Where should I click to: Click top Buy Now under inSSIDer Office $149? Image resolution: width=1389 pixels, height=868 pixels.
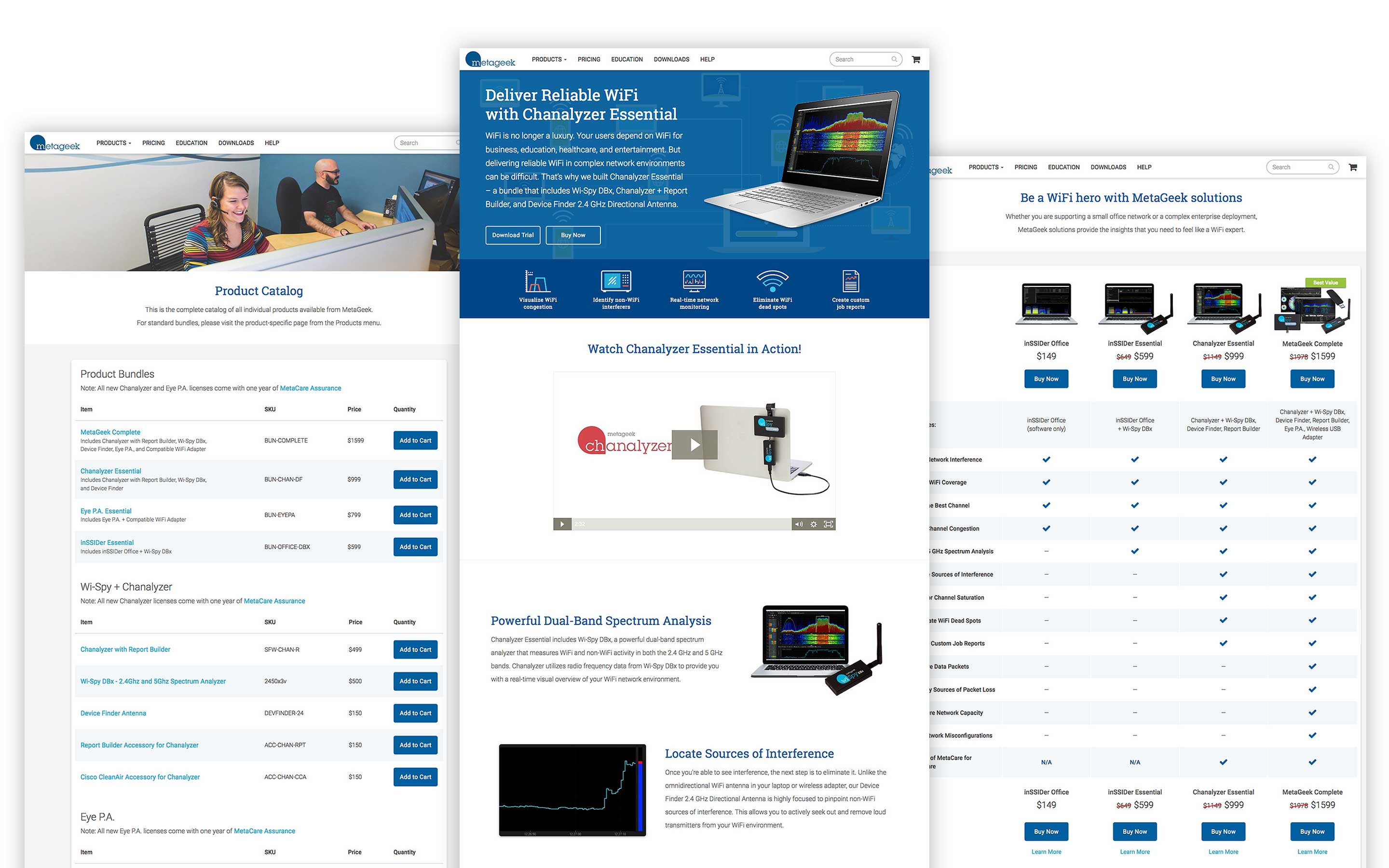tap(1046, 379)
